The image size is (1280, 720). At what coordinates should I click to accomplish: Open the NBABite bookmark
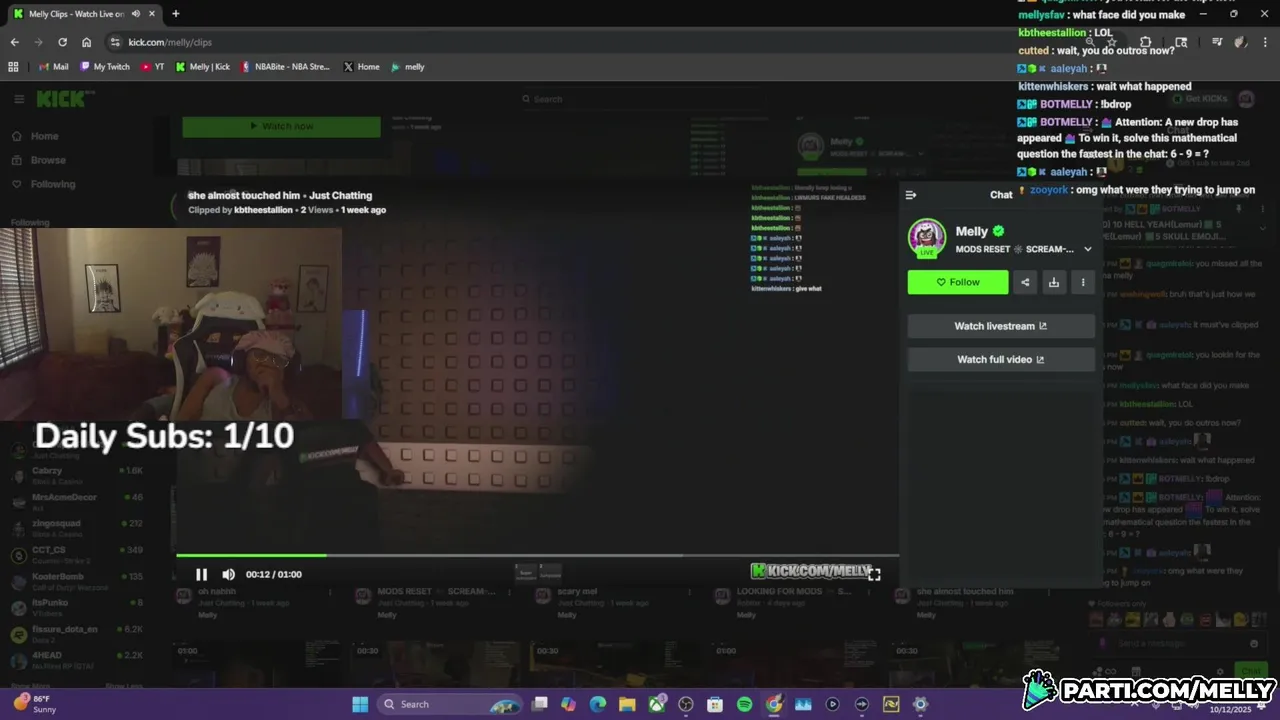coord(285,67)
